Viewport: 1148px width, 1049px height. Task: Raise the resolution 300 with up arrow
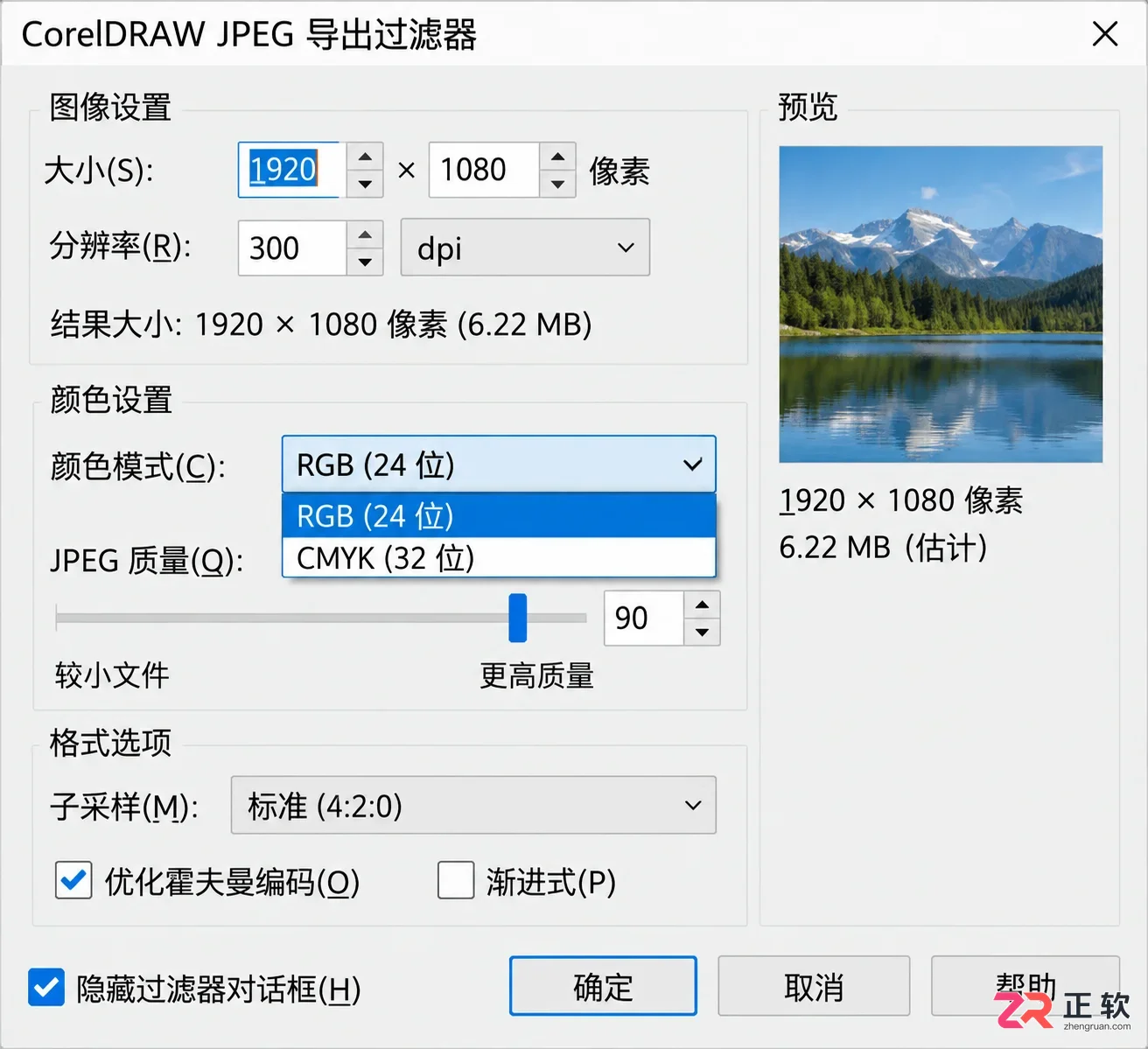pos(365,234)
